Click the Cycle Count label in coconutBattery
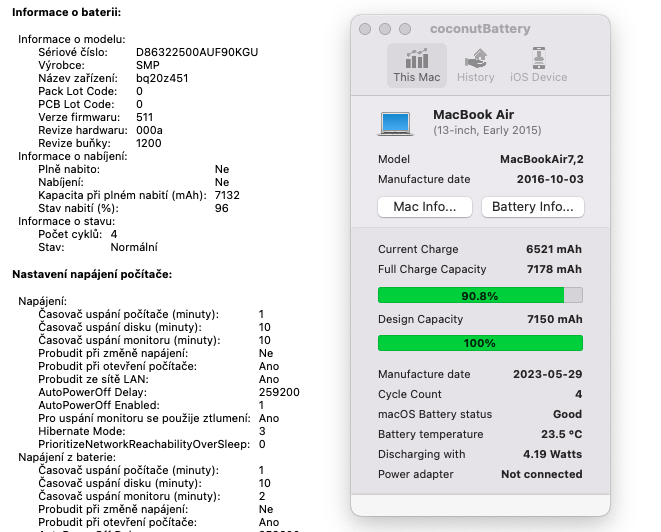This screenshot has height=532, width=661. coord(410,394)
